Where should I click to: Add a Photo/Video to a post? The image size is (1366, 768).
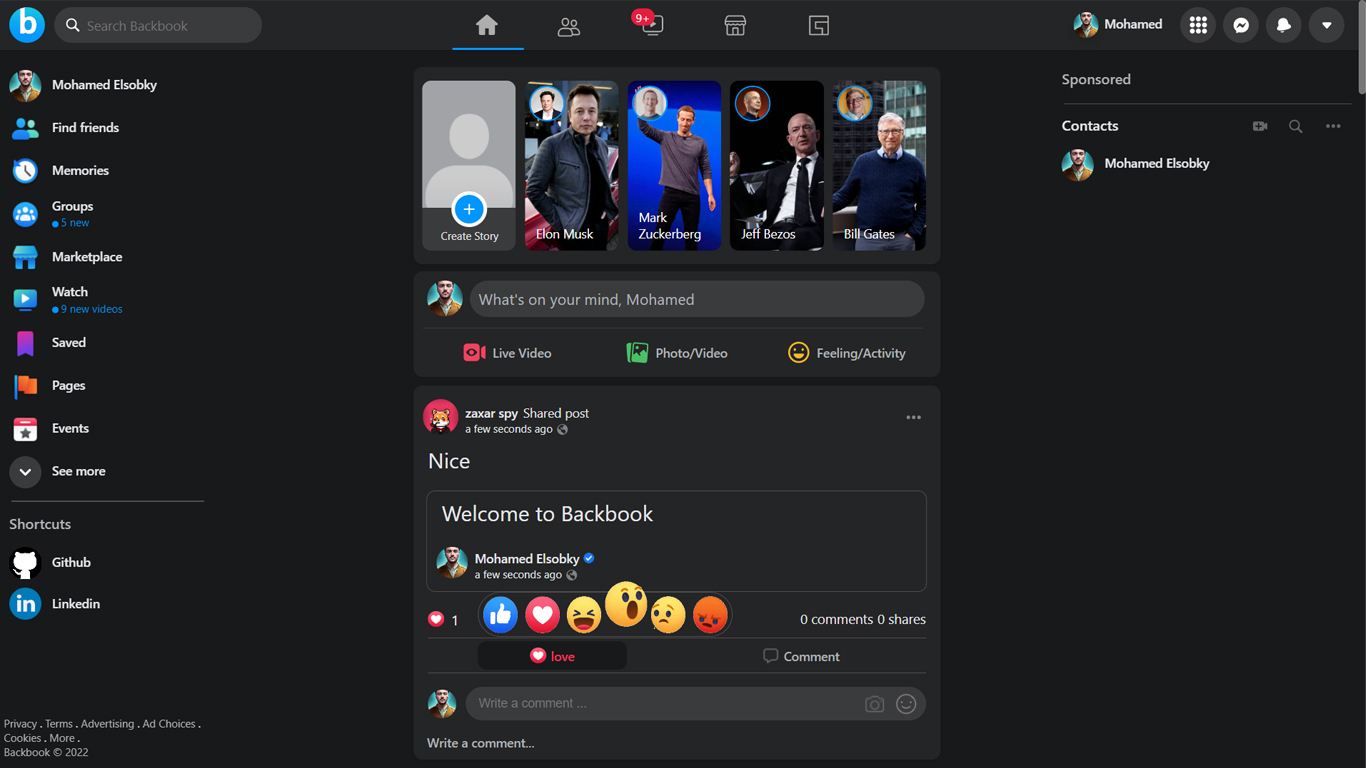coord(677,353)
